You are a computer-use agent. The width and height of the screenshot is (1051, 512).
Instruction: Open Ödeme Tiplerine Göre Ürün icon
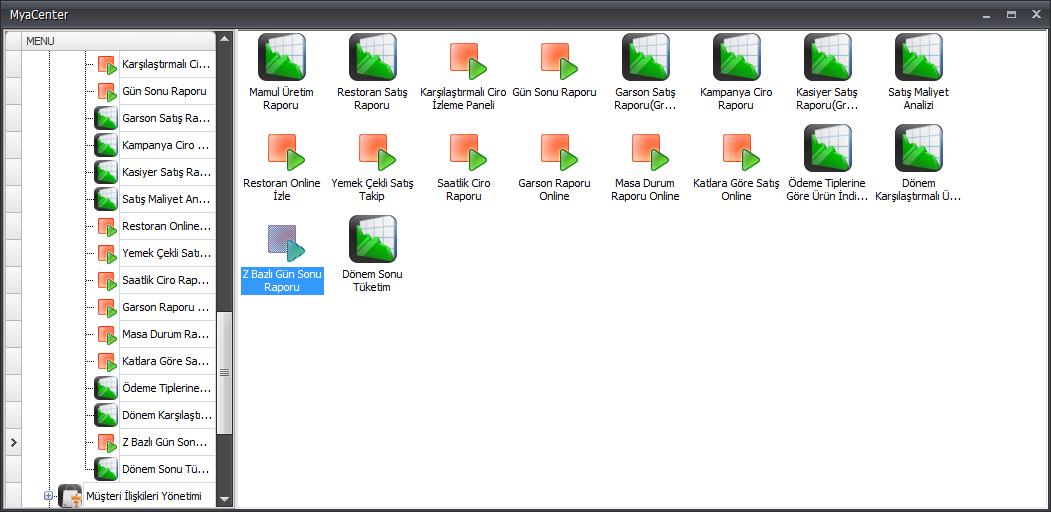click(x=828, y=148)
